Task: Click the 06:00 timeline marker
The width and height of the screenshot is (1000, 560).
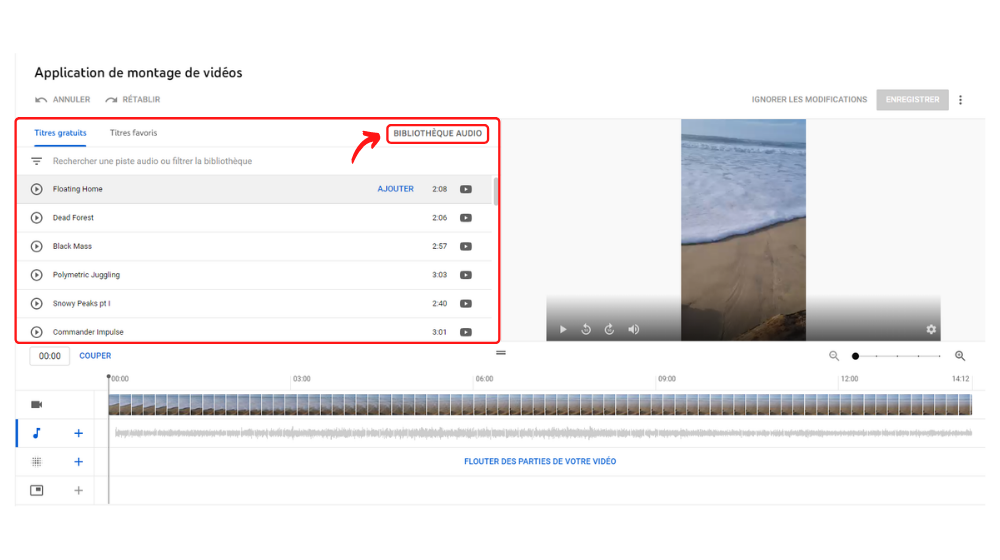Action: pos(484,379)
